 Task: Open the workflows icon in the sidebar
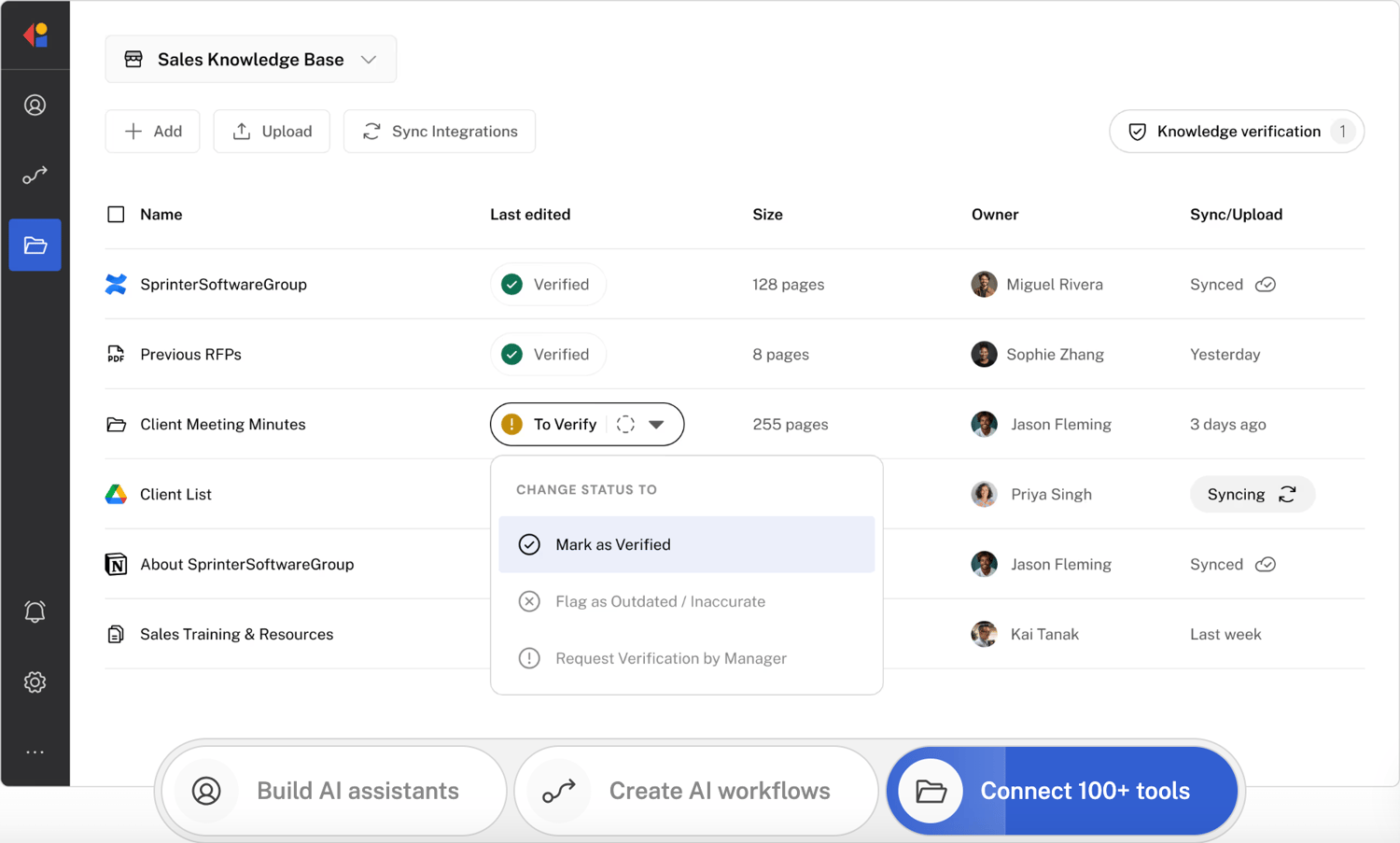(x=35, y=176)
